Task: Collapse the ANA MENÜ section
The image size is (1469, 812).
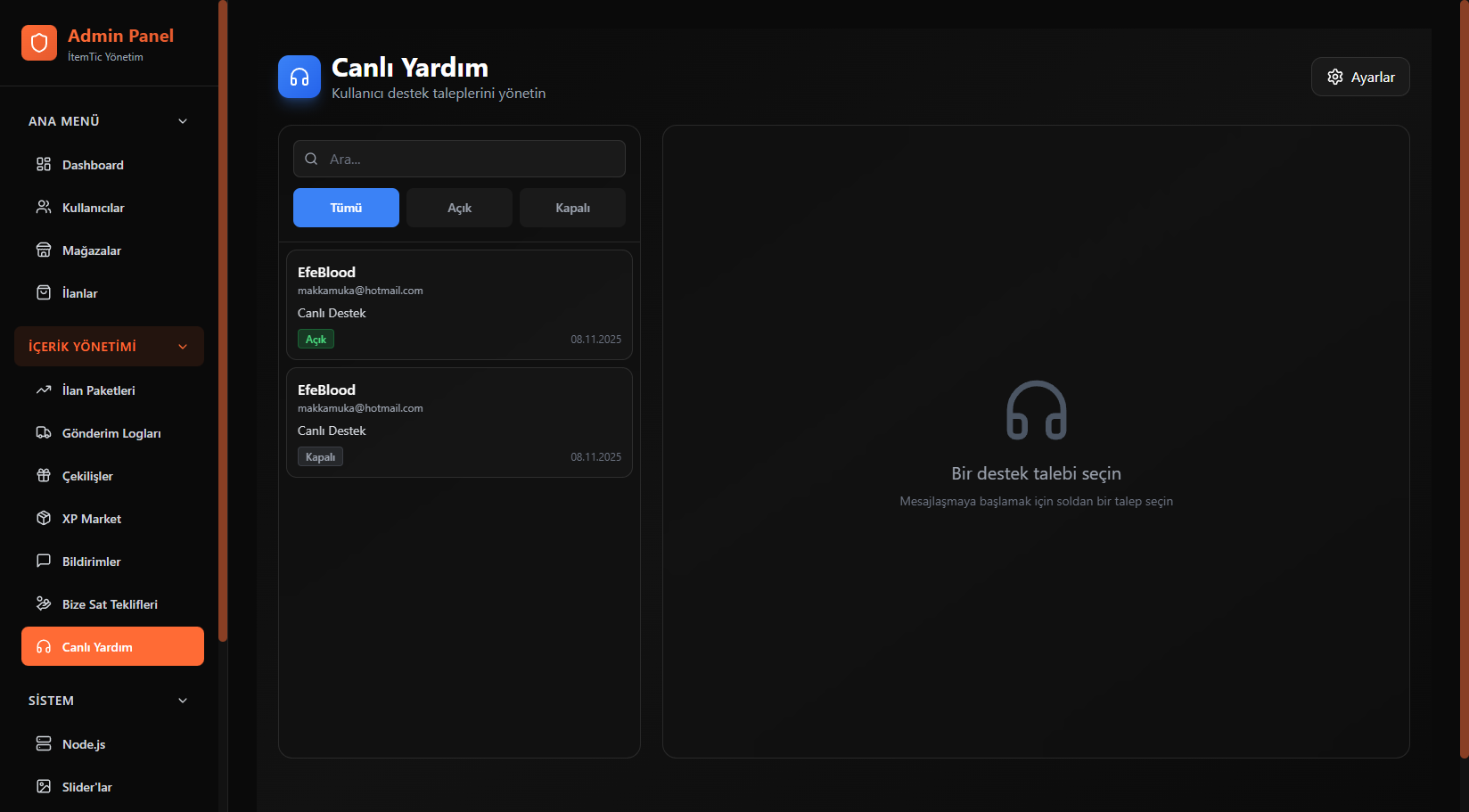Action: [183, 121]
